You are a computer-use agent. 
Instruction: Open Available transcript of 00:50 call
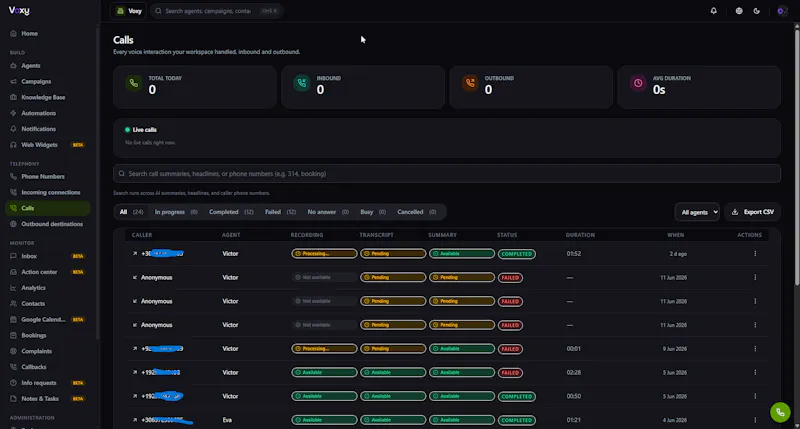click(x=393, y=396)
